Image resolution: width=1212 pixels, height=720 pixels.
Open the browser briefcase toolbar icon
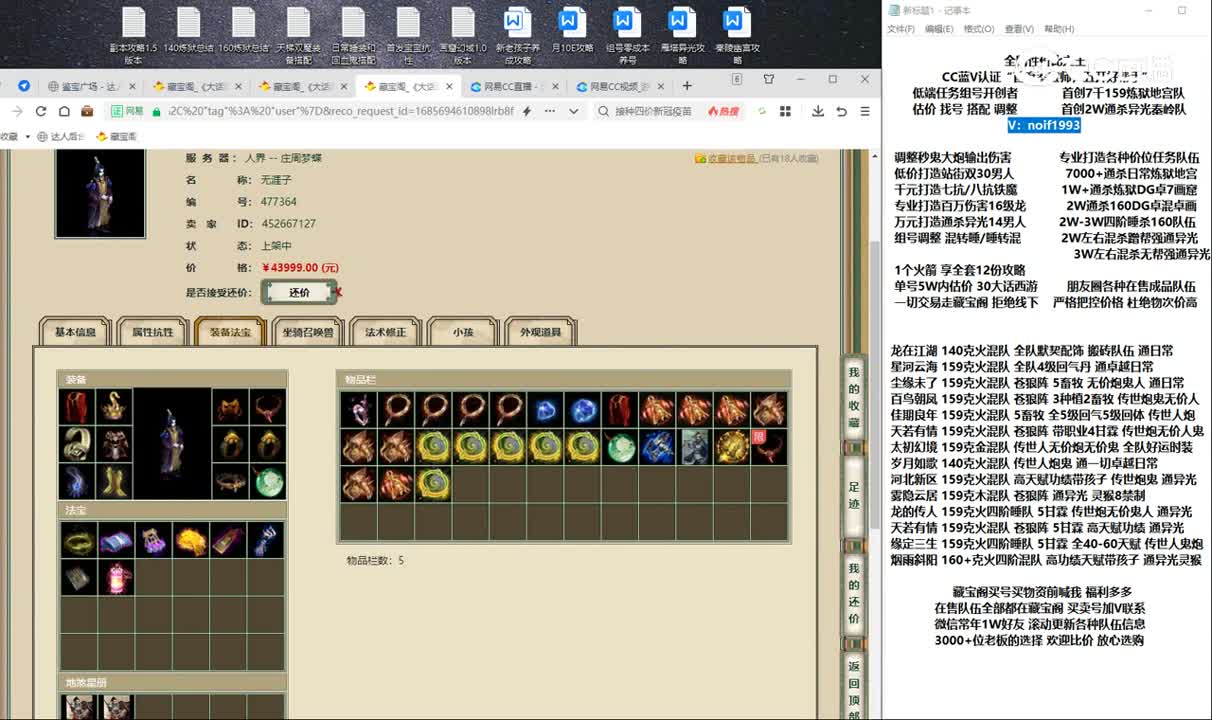87,111
